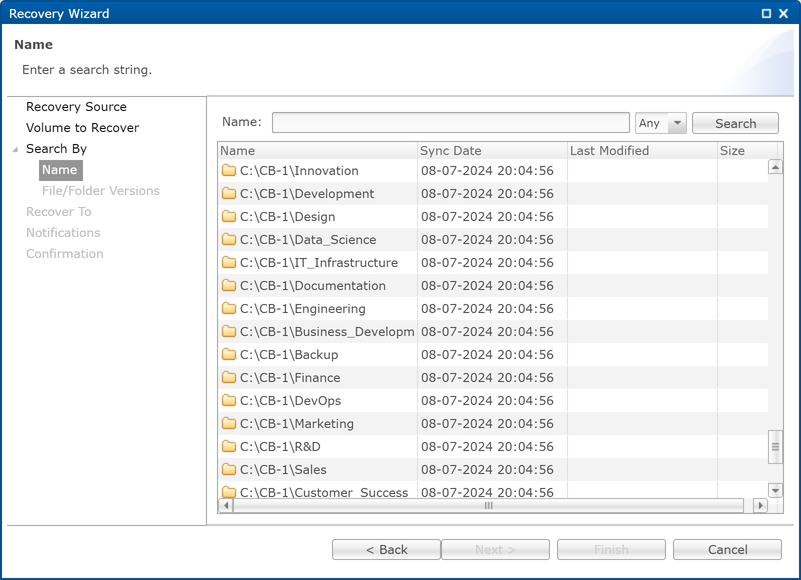Screen dimensions: 801x580
Task: Select the C:\CB-1\IT_Infrastructure folder name
Action: click(x=319, y=263)
